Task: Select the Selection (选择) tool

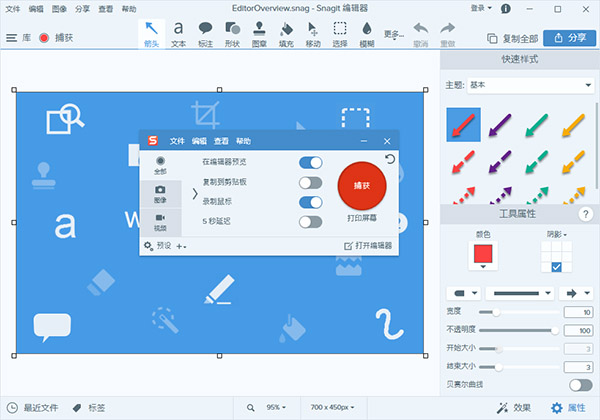Action: (x=340, y=34)
